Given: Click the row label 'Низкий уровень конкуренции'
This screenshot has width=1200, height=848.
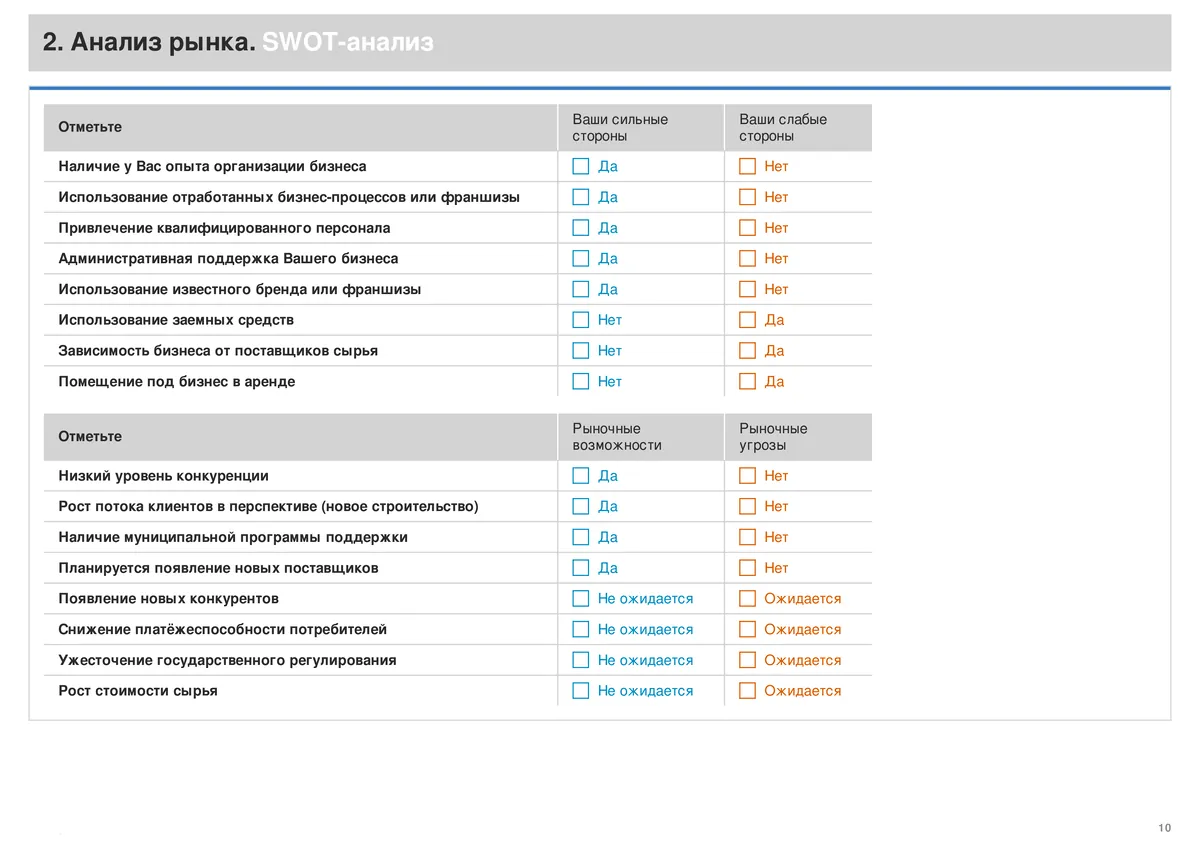Looking at the screenshot, I should point(163,476).
